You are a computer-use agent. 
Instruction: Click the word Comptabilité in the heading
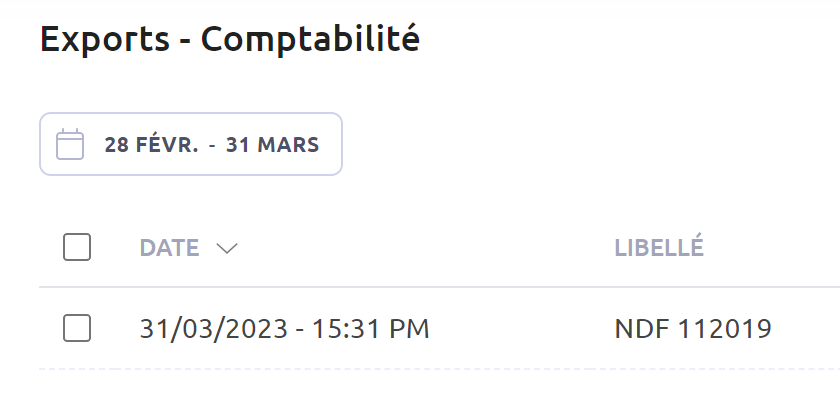click(310, 40)
